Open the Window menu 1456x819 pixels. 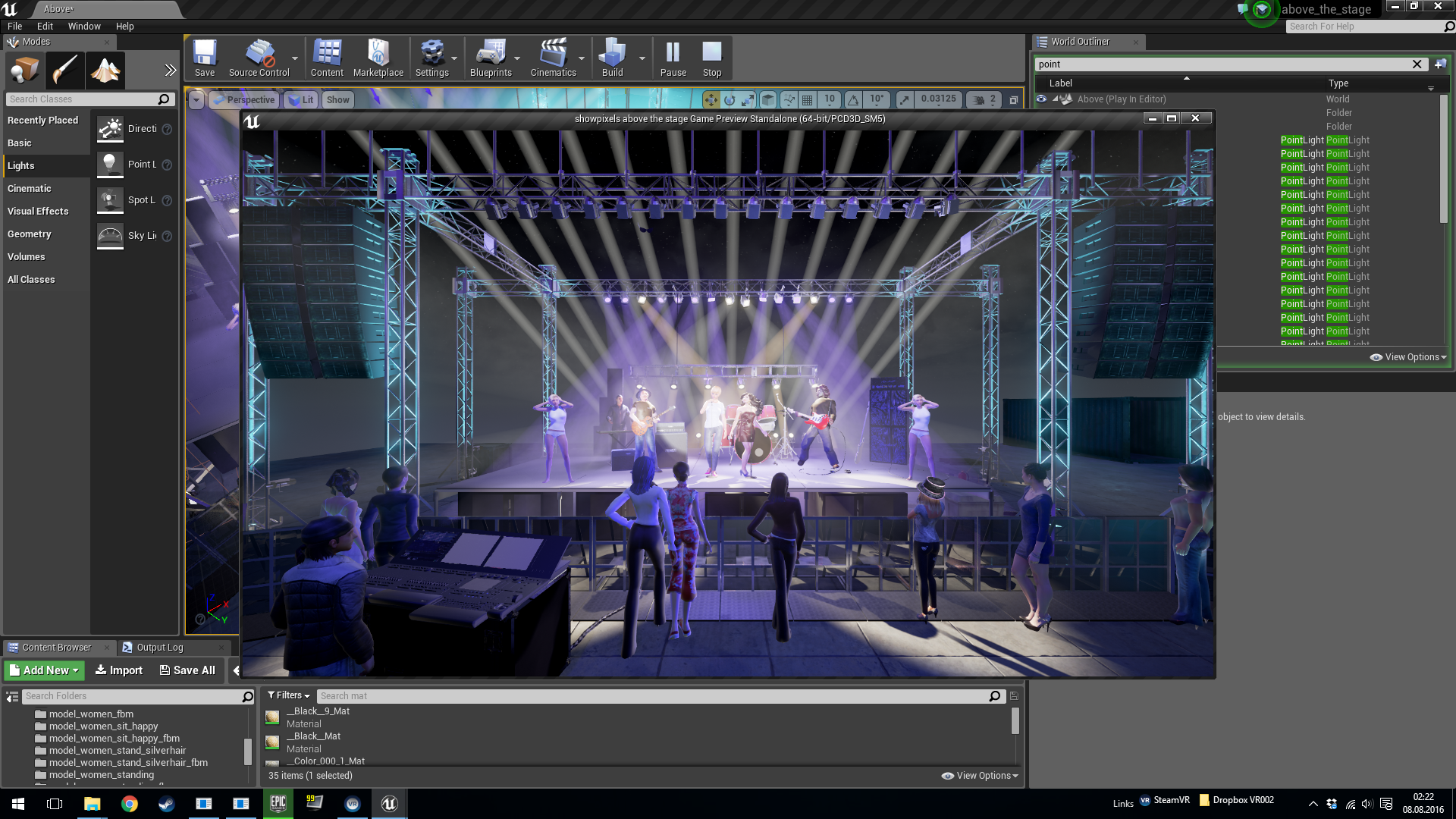pyautogui.click(x=84, y=26)
